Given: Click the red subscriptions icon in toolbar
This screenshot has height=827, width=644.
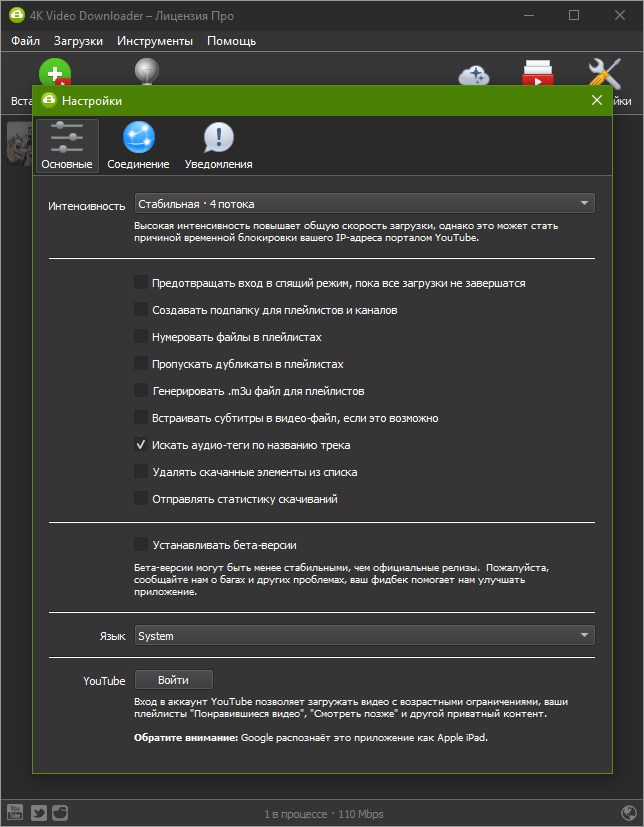Looking at the screenshot, I should point(537,73).
